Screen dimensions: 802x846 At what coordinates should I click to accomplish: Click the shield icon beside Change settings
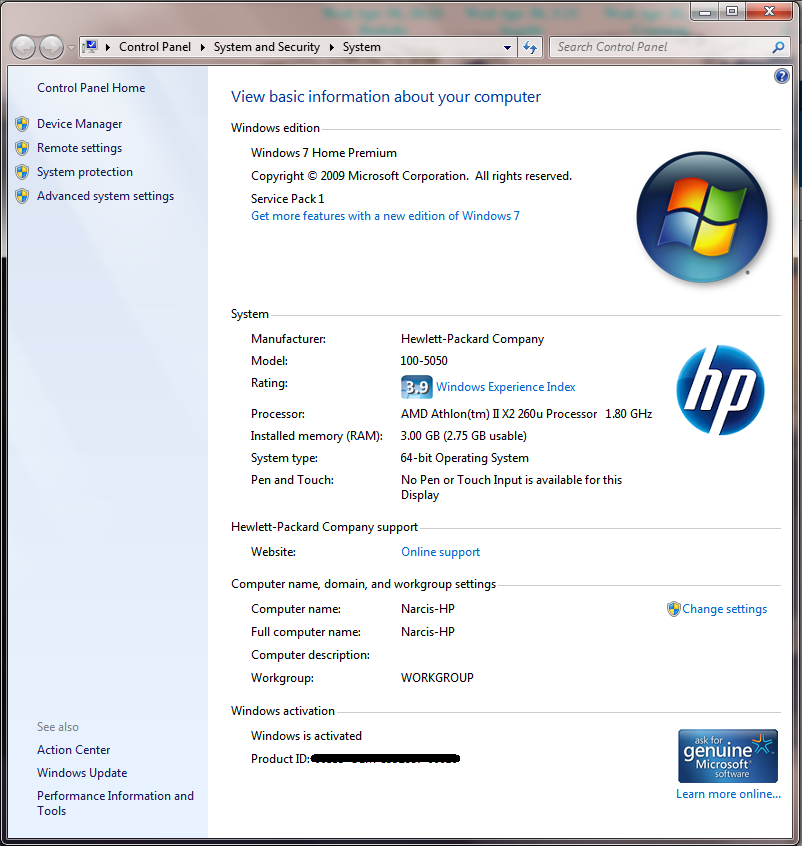click(x=673, y=609)
